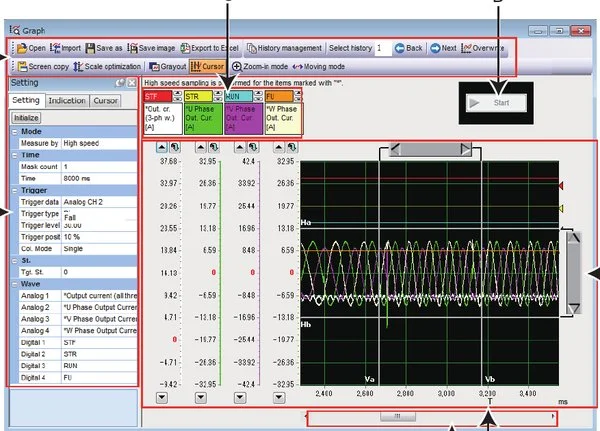The image size is (600, 431).
Task: Collapse the St. section
Action: point(15,261)
